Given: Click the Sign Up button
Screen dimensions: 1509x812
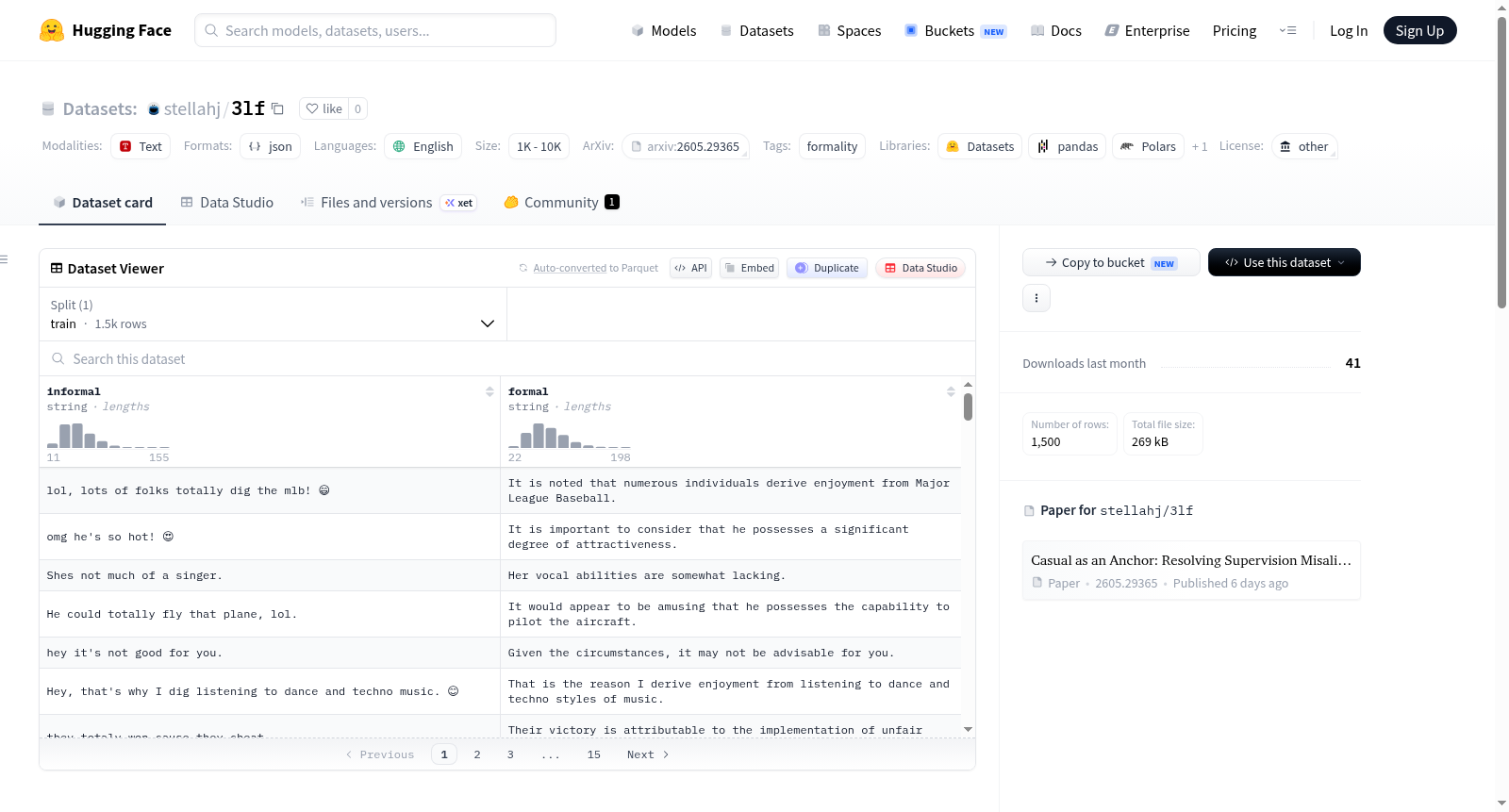Looking at the screenshot, I should click(x=1419, y=30).
